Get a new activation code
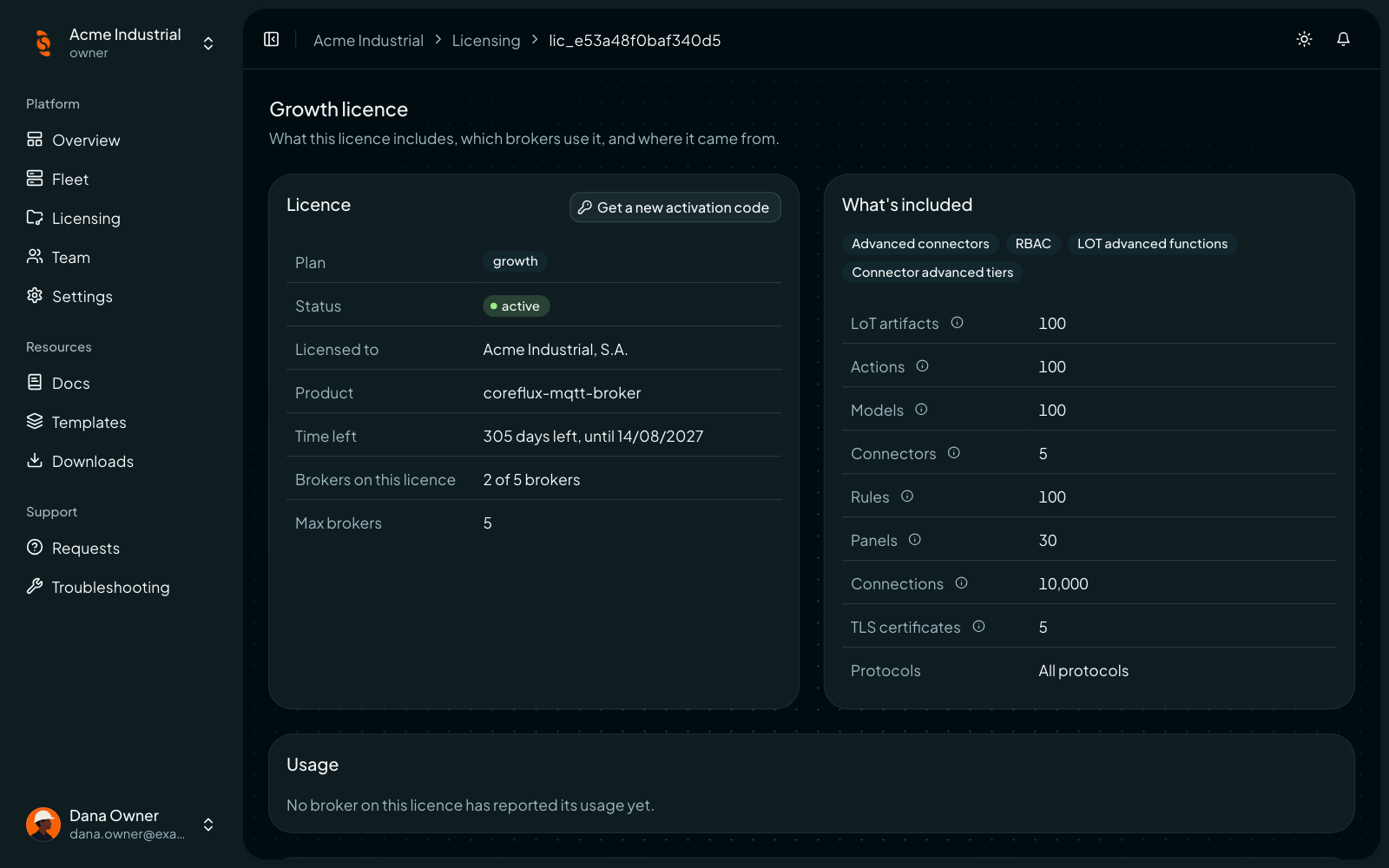This screenshot has height=868, width=1389. click(675, 207)
